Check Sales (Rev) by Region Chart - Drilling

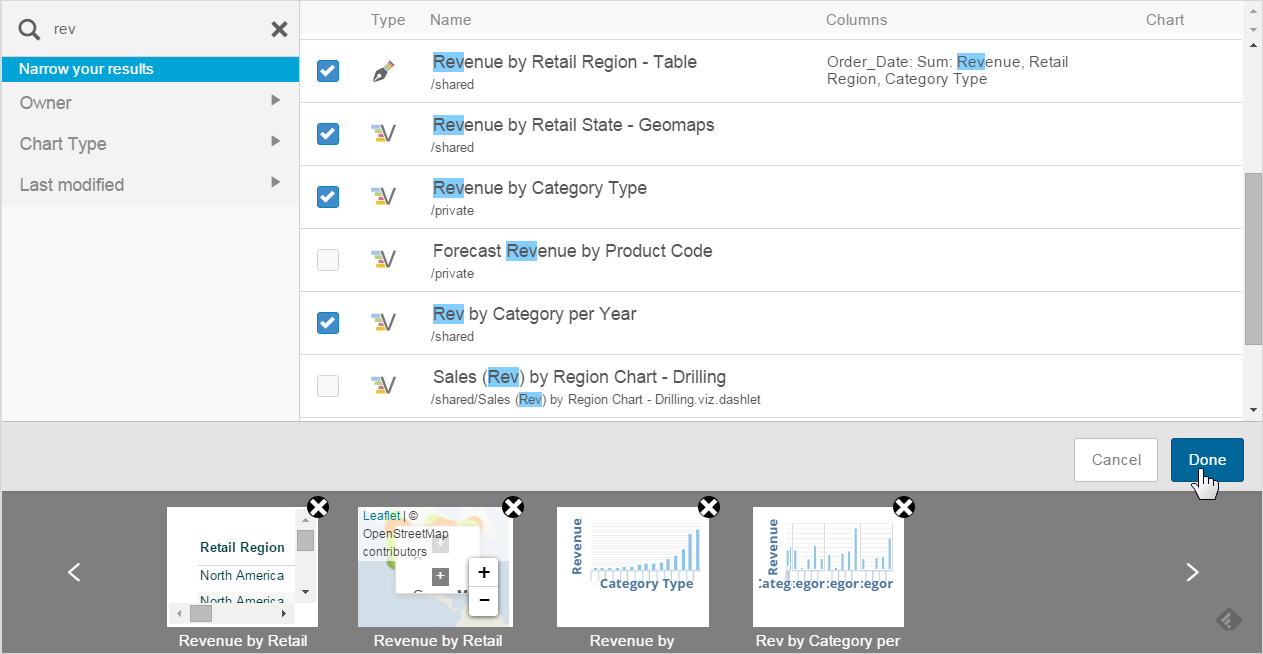[328, 386]
